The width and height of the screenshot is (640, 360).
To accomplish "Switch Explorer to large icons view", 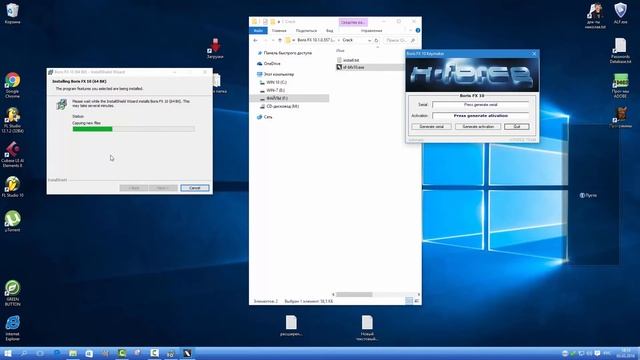I will tap(416, 301).
